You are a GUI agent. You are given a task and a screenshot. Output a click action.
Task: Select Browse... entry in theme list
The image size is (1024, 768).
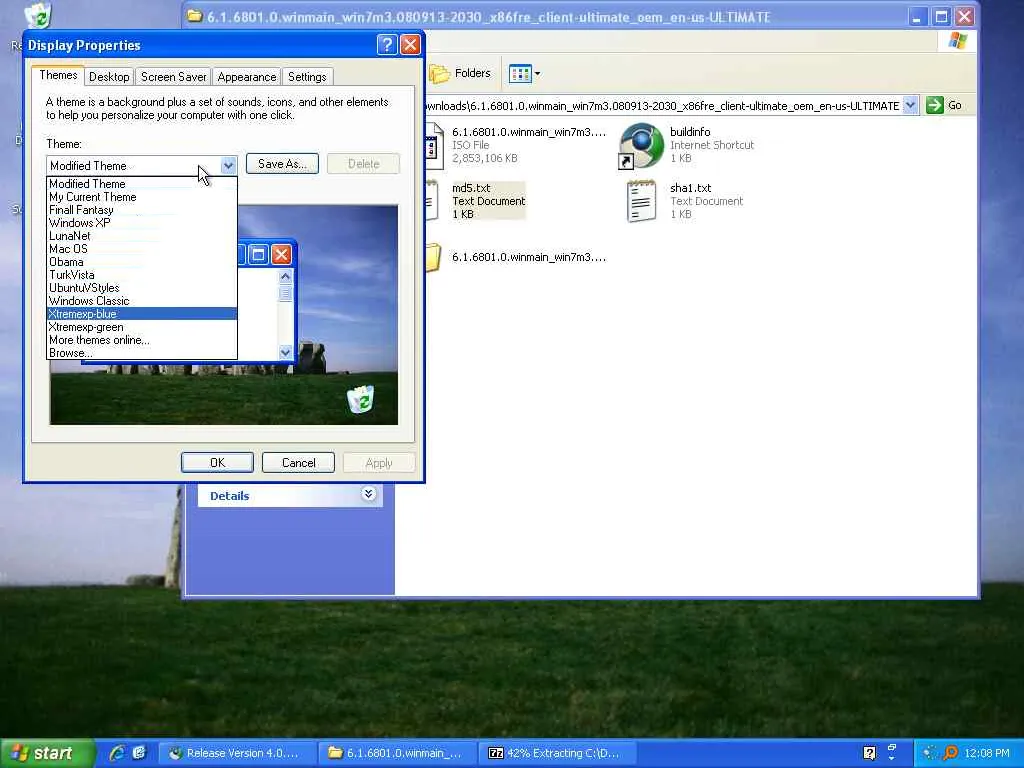pos(142,353)
